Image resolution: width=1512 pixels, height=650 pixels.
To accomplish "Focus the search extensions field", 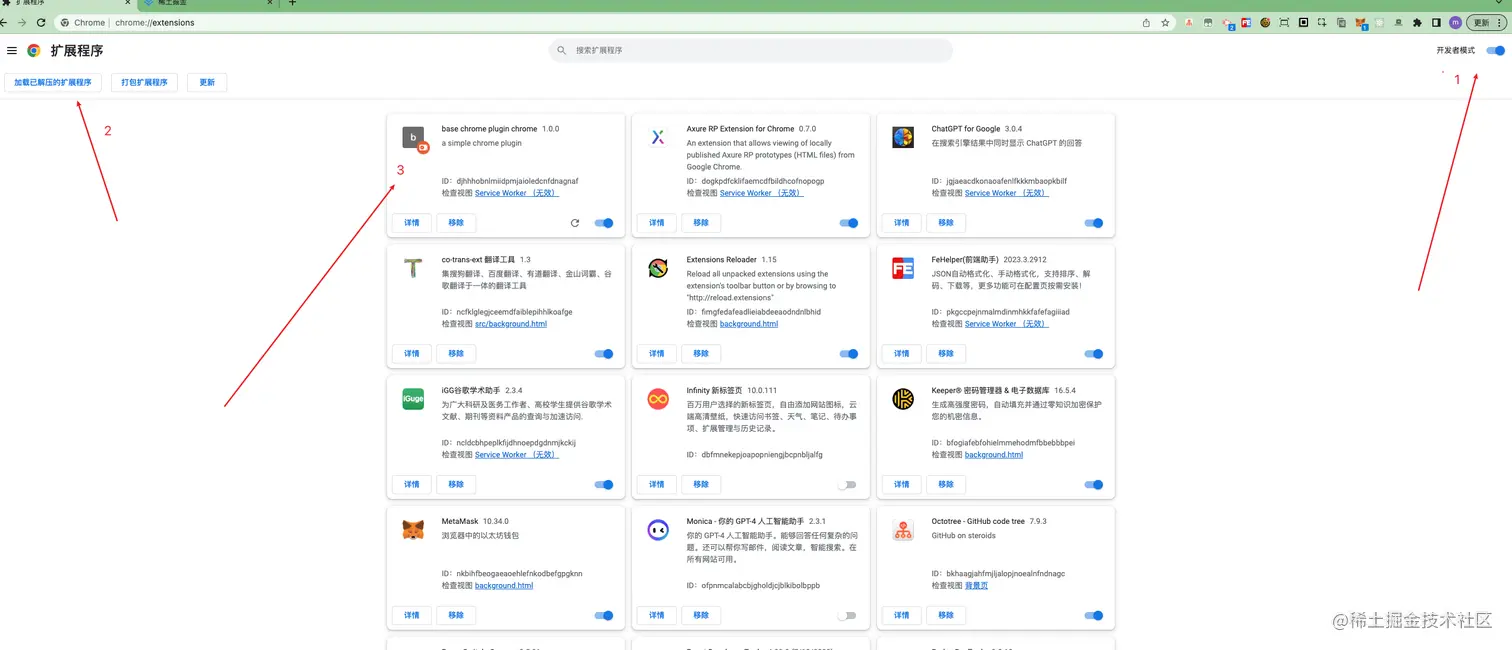I will (751, 50).
